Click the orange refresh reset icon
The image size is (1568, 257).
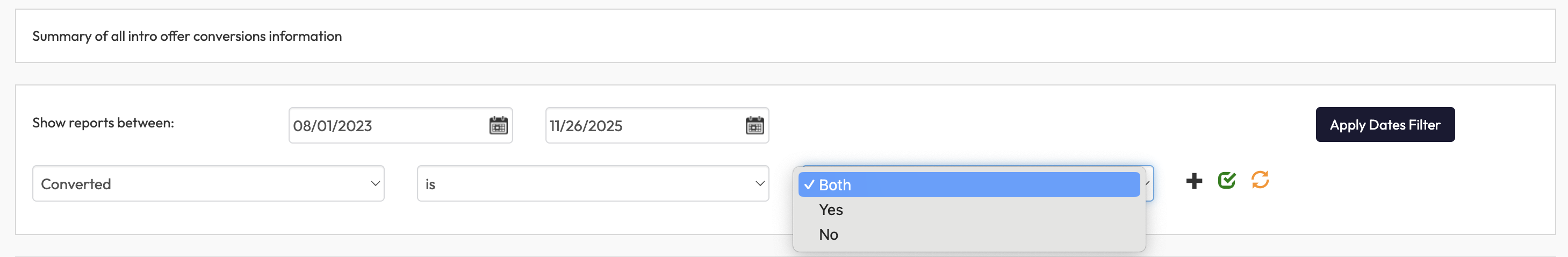click(1260, 180)
